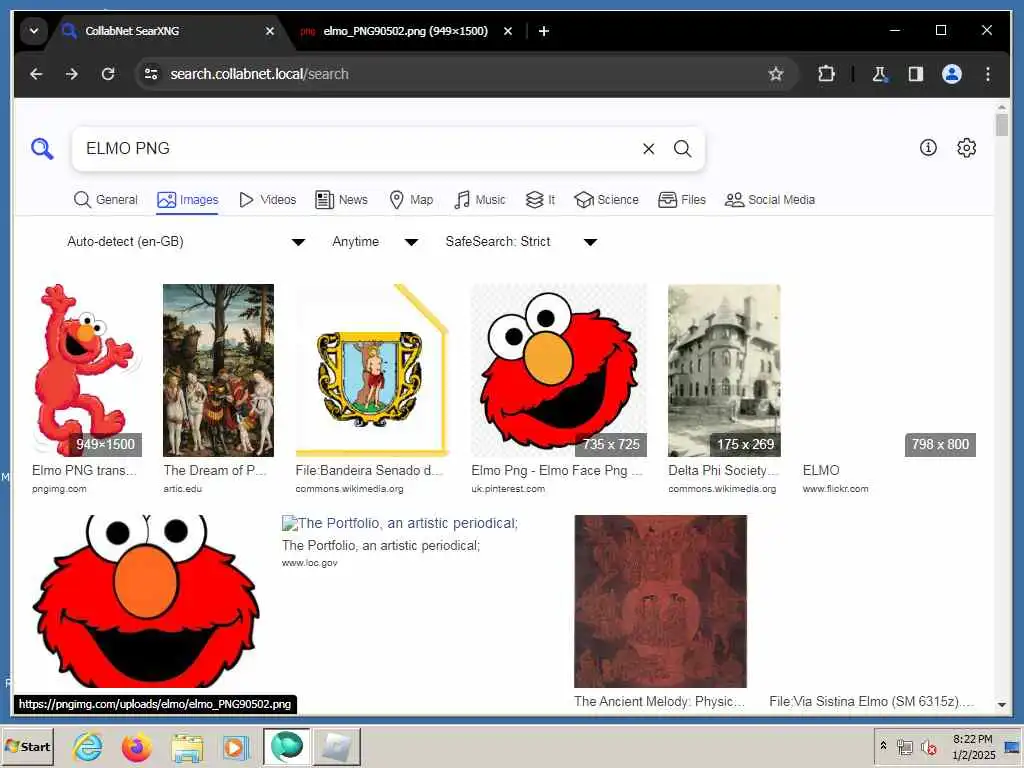Viewport: 1024px width, 768px height.
Task: Select the Social Media category
Action: click(x=770, y=200)
